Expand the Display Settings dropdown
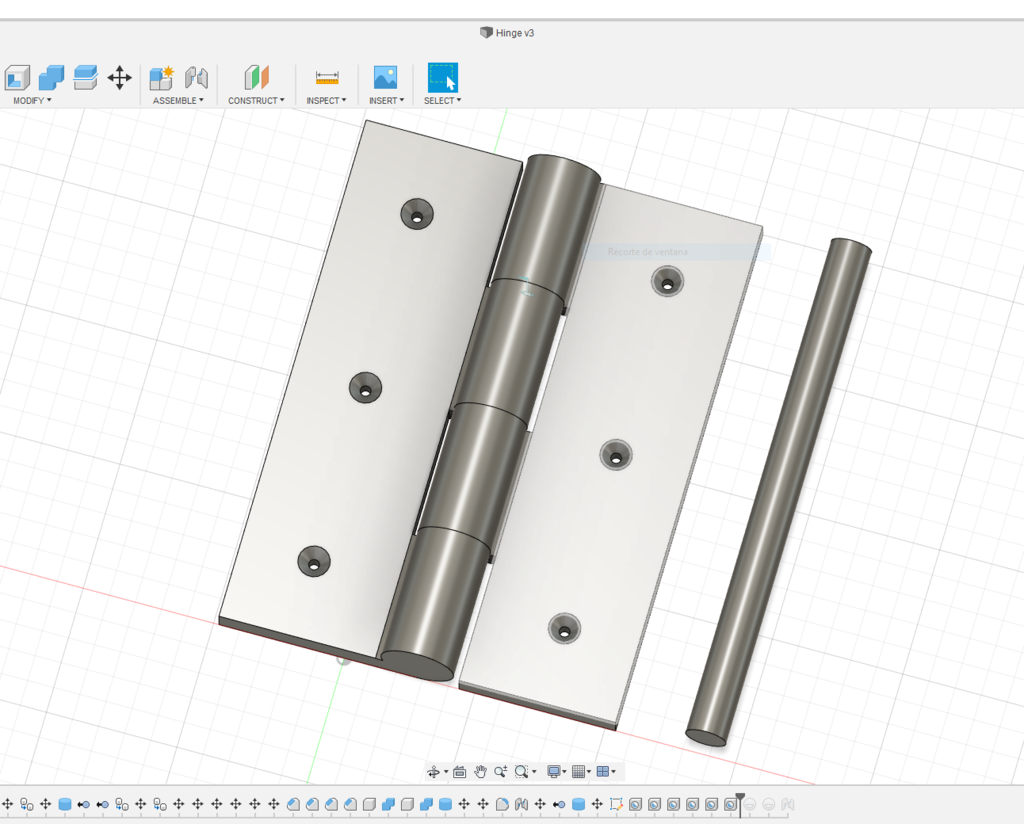Screen dimensions: 1024x824 [562, 771]
